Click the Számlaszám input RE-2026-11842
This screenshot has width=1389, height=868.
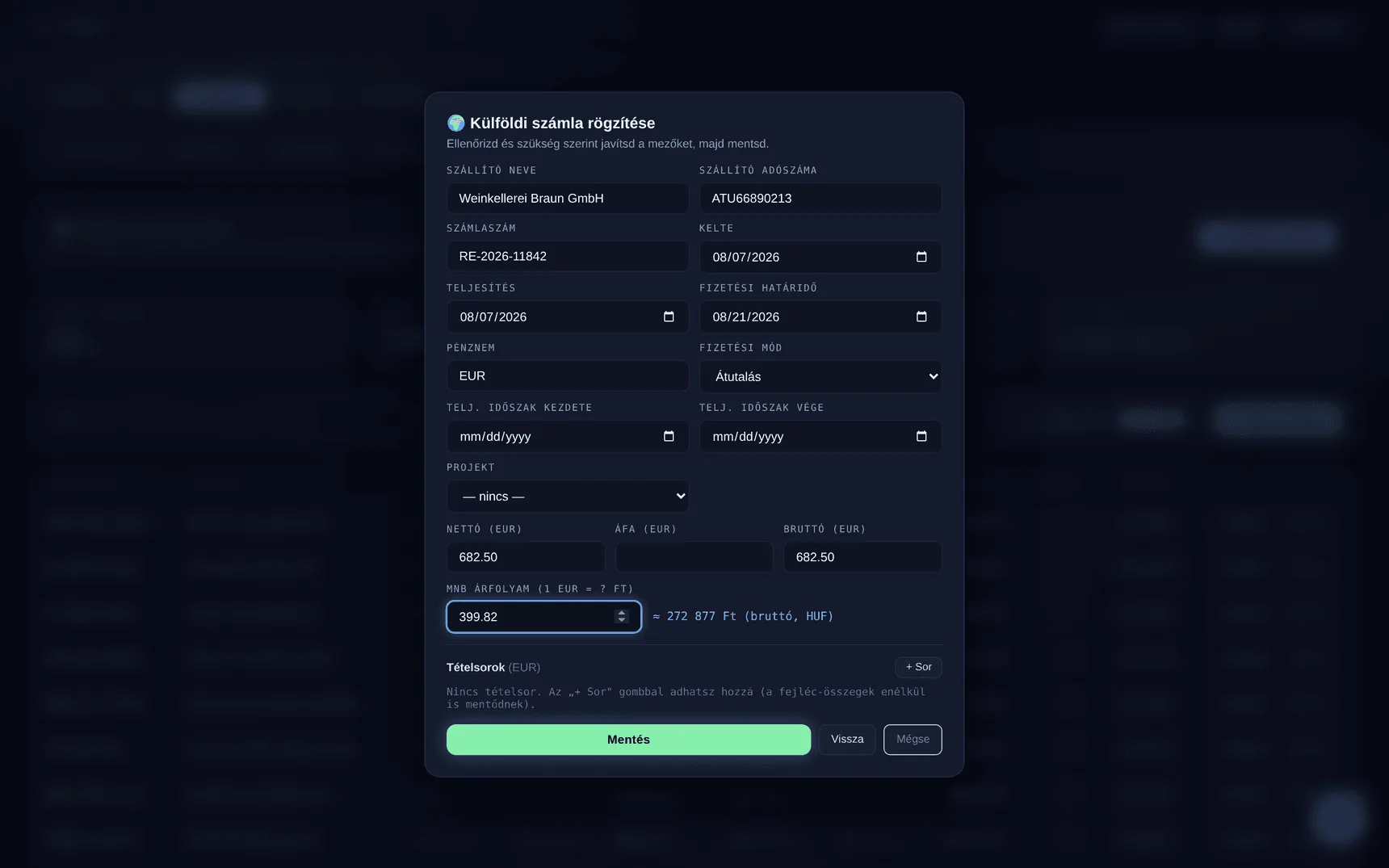(x=568, y=256)
